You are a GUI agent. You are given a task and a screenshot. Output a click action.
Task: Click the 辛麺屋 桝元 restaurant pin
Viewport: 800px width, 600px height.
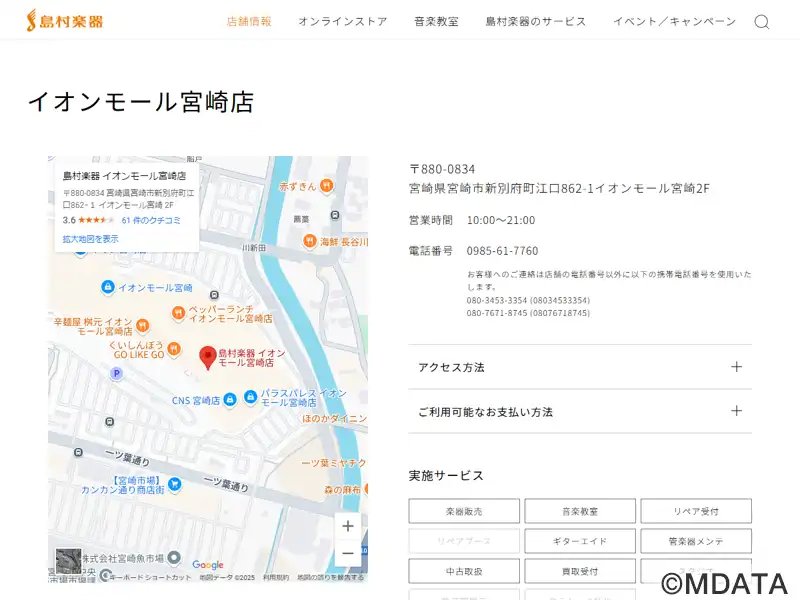coord(143,326)
